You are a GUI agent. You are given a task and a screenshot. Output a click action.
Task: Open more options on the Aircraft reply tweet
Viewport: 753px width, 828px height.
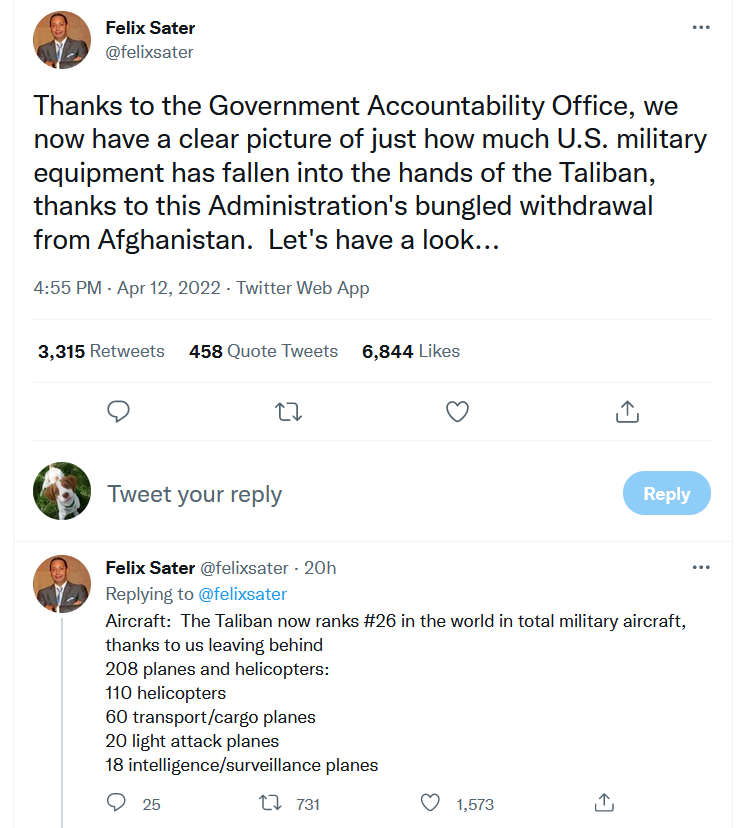click(x=702, y=568)
